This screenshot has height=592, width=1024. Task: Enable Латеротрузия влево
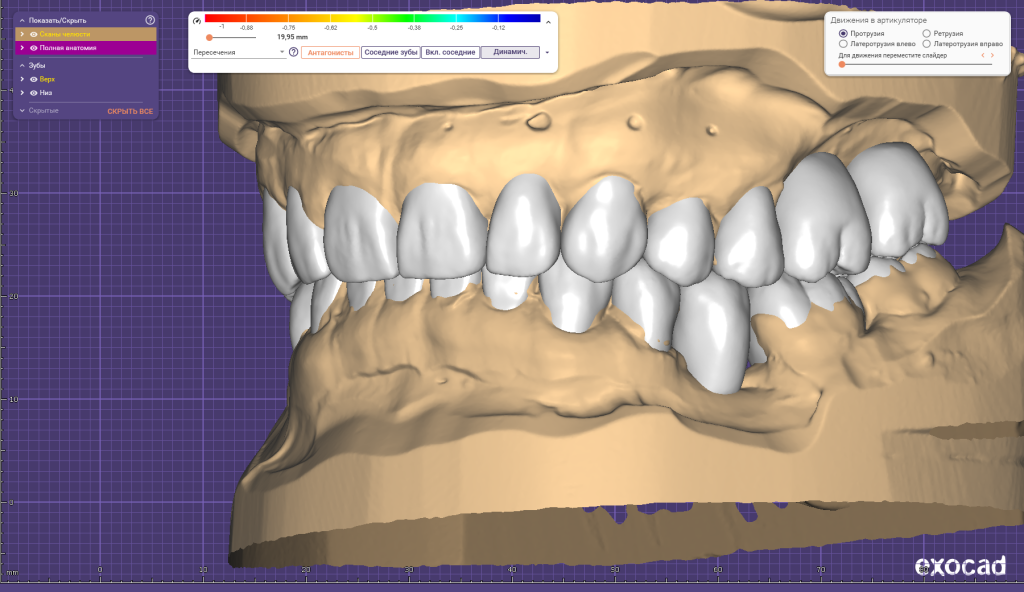(842, 43)
